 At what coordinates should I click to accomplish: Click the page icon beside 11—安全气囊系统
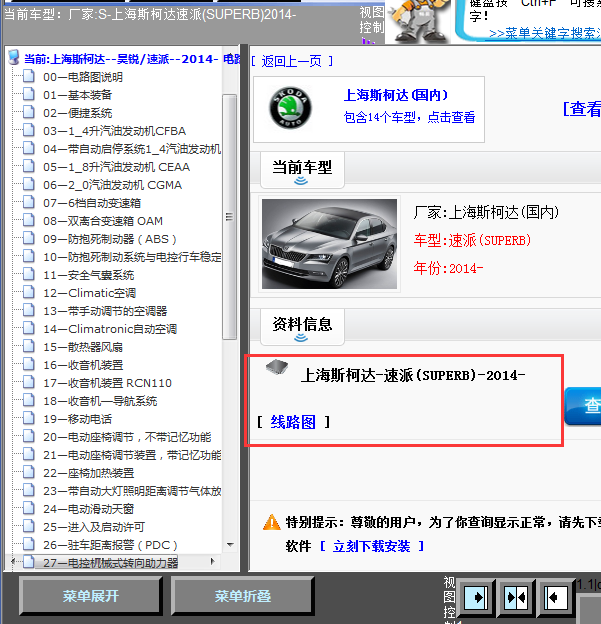[29, 274]
